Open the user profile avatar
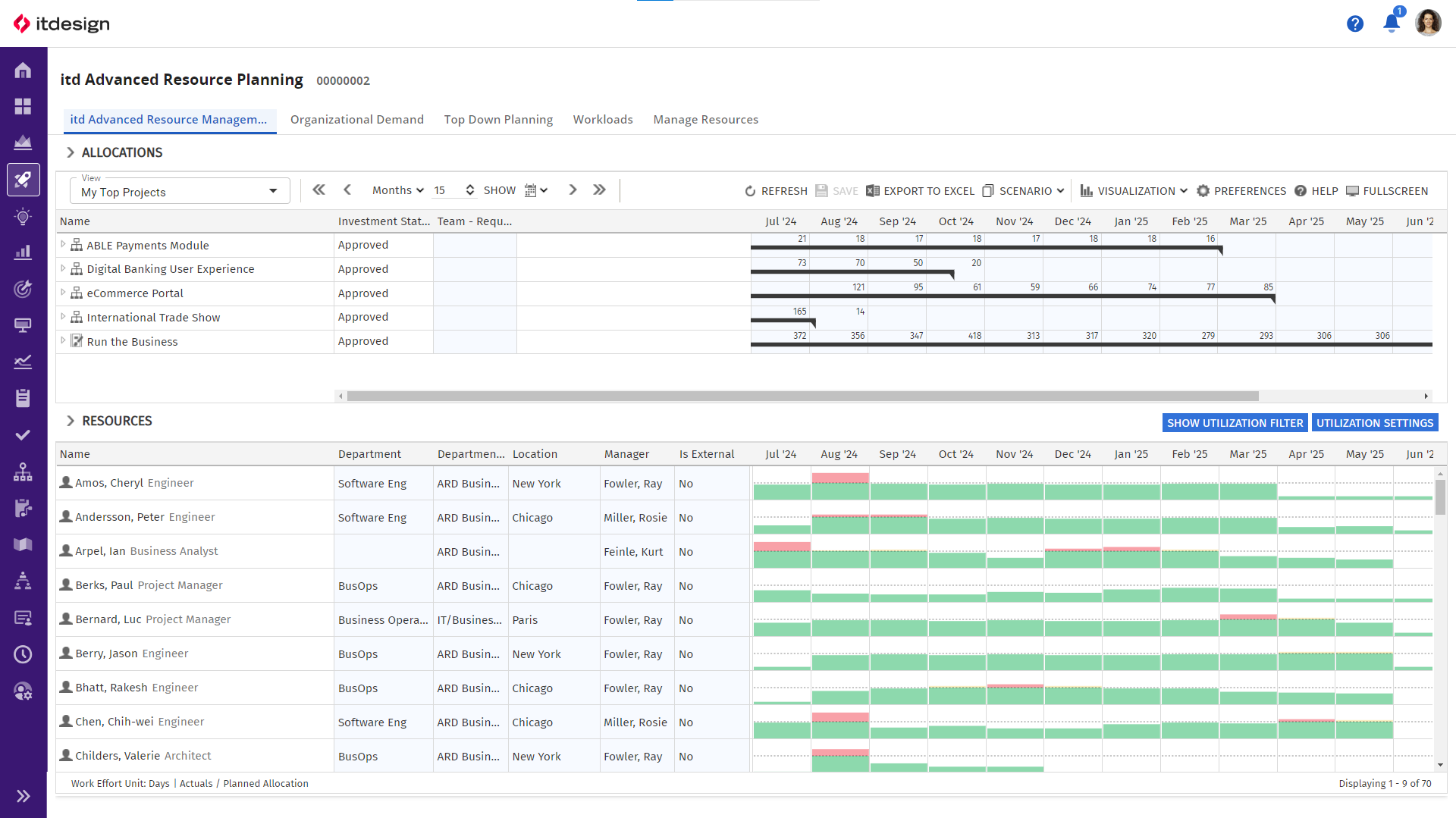This screenshot has width=1456, height=818. (x=1428, y=23)
